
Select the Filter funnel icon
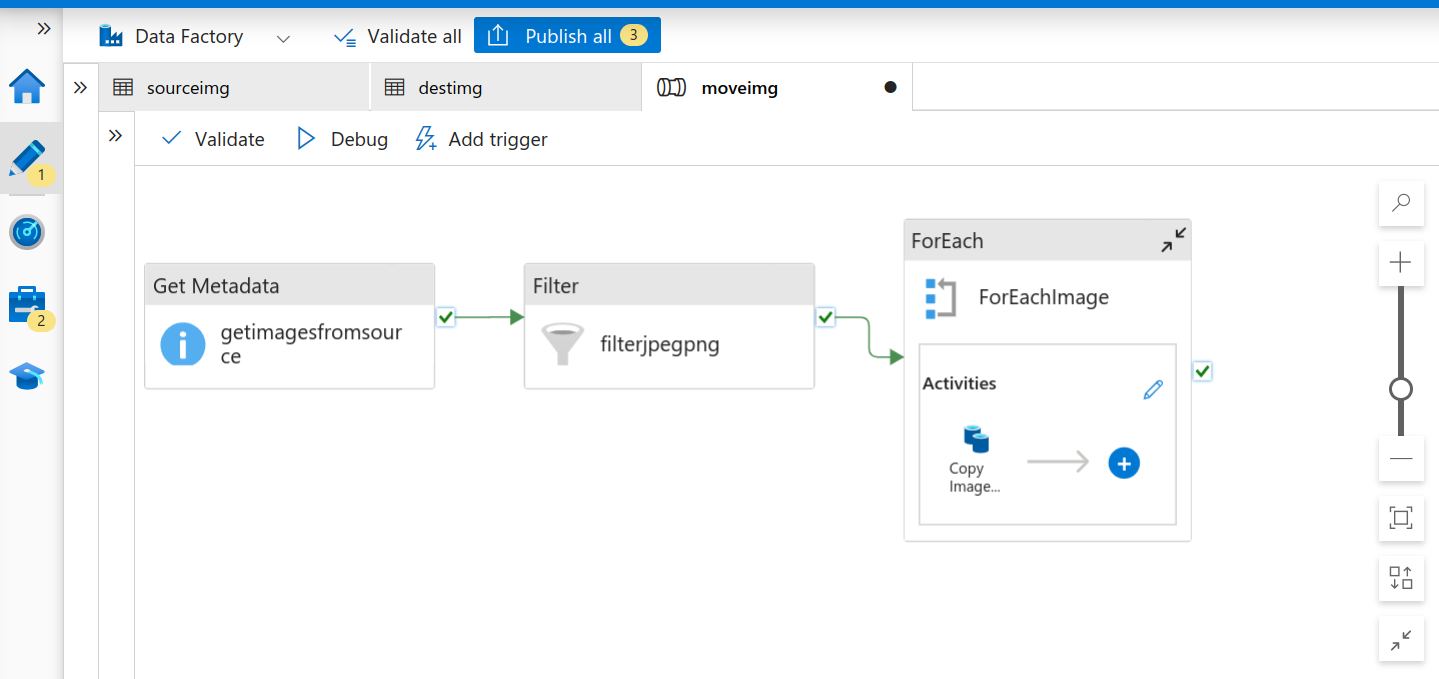tap(562, 345)
